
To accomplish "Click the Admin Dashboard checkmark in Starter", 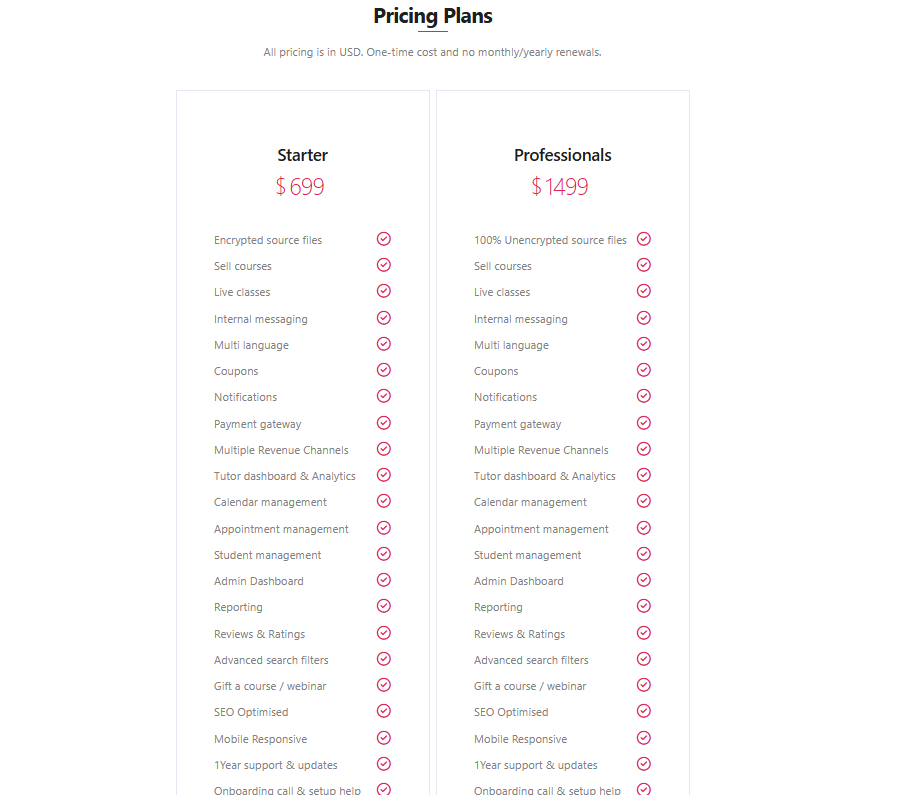I will 383,580.
